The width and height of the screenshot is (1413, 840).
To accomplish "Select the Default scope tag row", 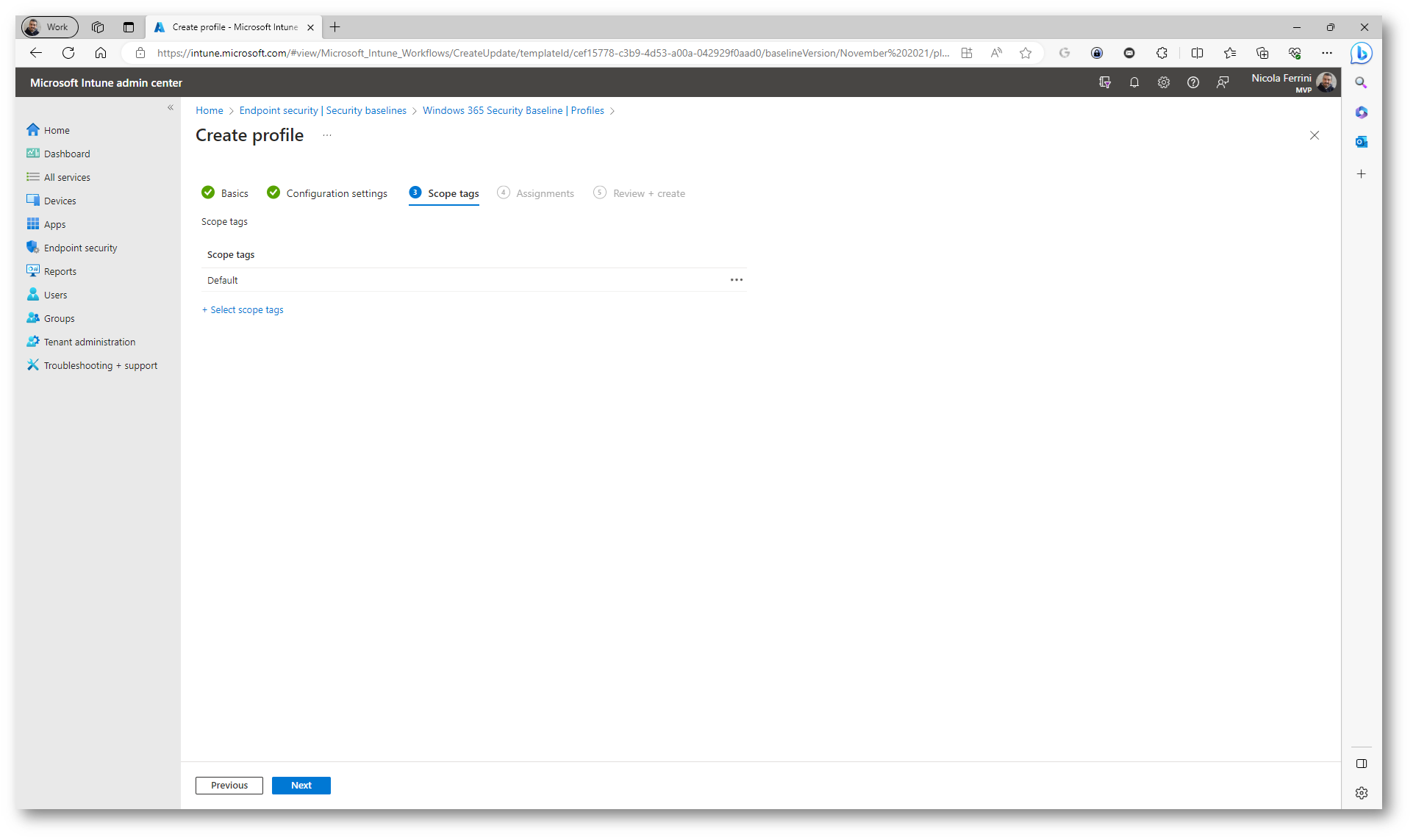I will click(473, 280).
